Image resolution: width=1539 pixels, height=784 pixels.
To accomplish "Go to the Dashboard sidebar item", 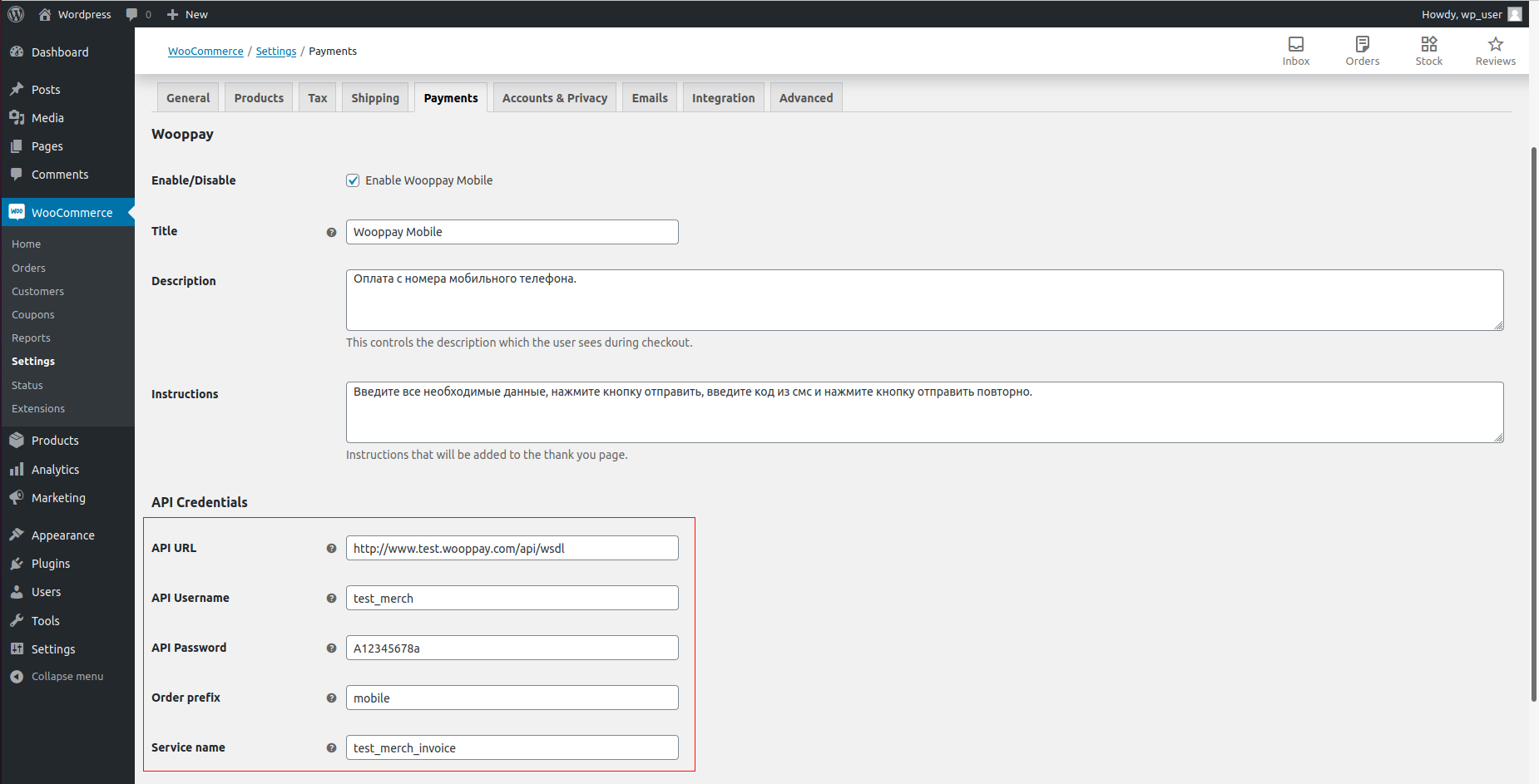I will tap(67, 52).
